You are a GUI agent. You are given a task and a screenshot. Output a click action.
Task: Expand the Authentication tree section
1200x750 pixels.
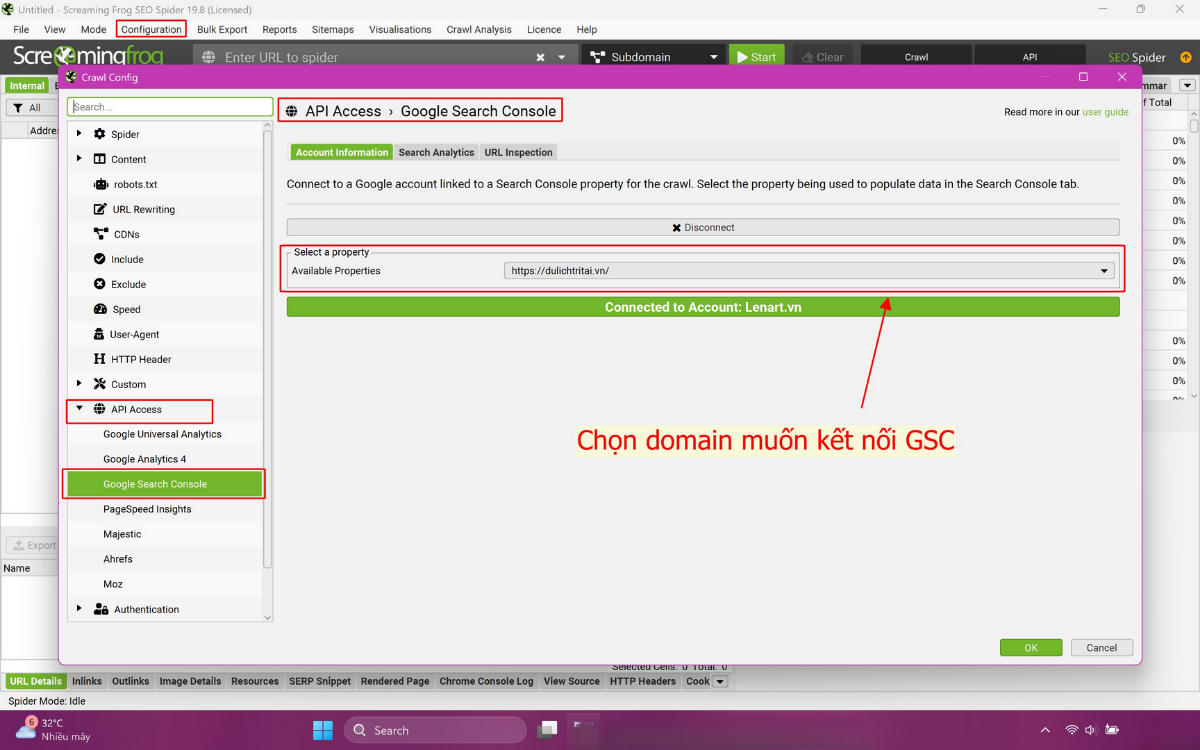(x=79, y=609)
